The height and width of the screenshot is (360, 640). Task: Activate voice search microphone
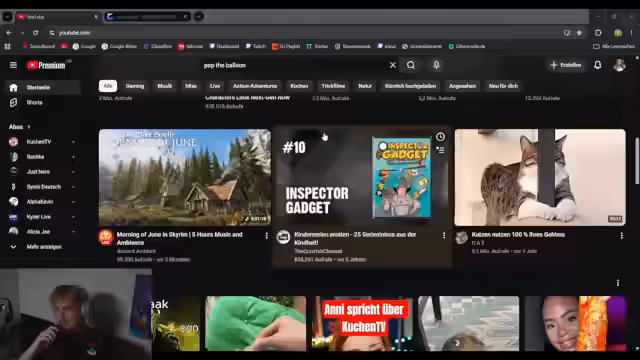click(436, 65)
